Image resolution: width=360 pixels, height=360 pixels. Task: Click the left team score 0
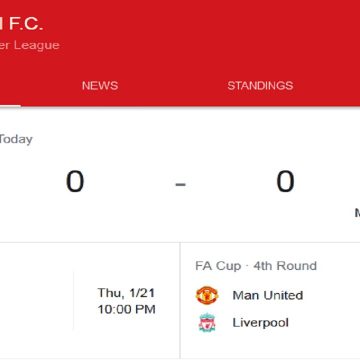tap(75, 182)
